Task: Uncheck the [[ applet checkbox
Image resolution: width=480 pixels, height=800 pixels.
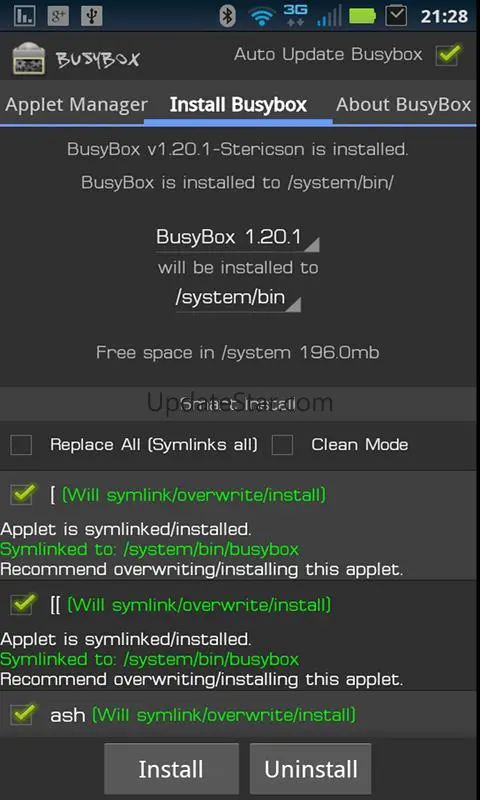Action: pos(23,605)
